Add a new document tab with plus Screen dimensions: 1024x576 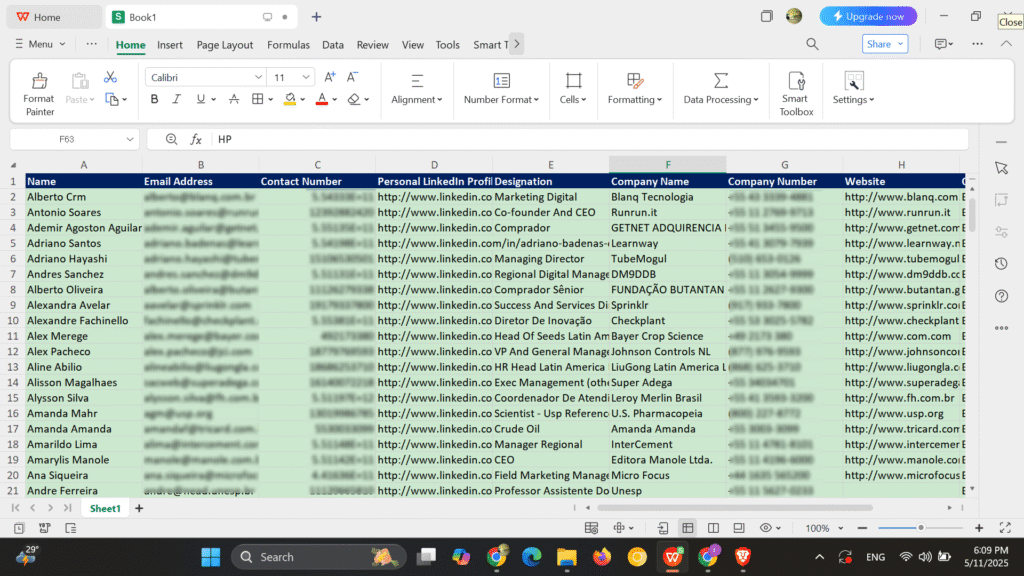[x=316, y=17]
